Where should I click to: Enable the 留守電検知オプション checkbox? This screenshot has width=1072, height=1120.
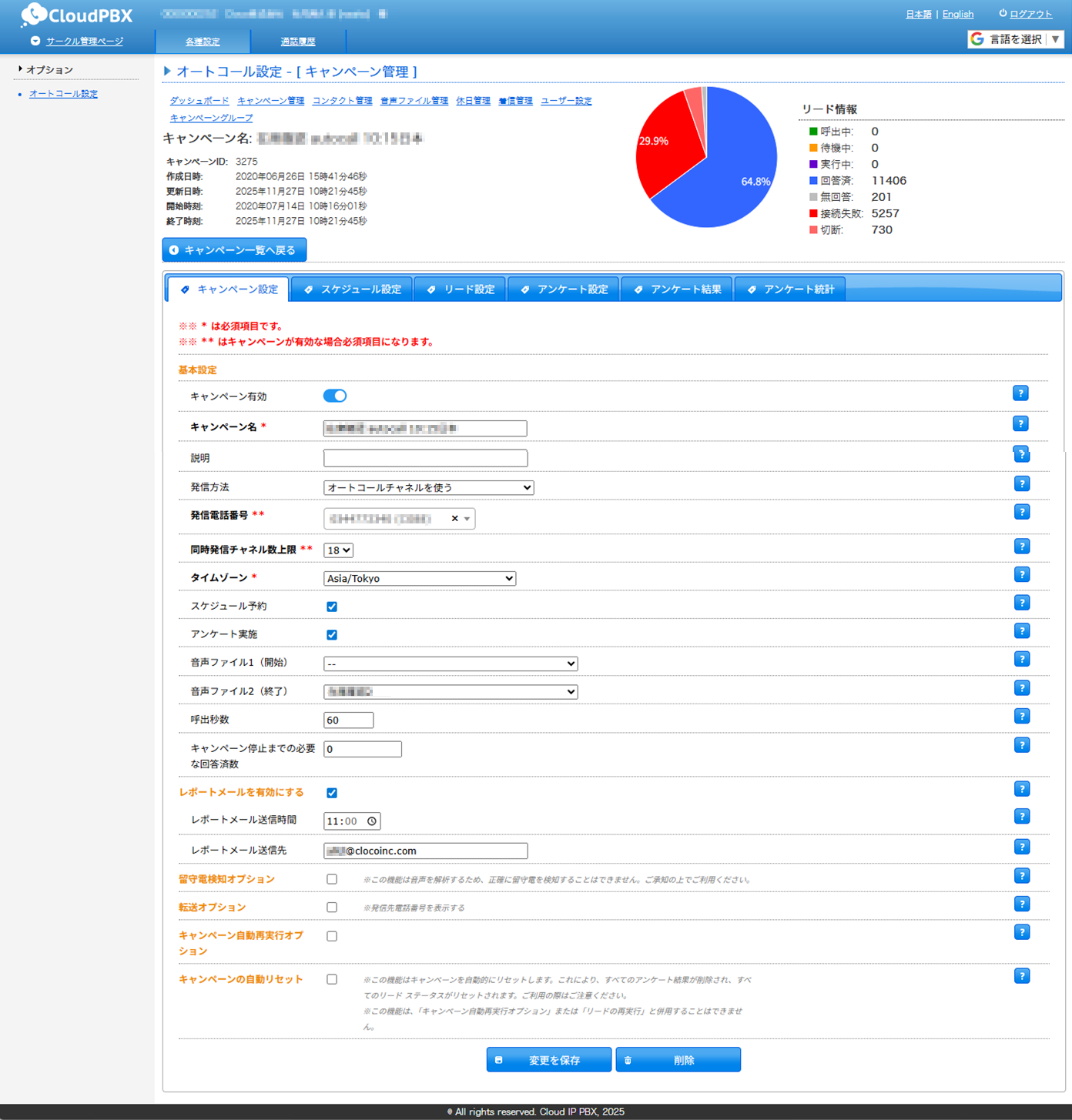click(x=332, y=879)
